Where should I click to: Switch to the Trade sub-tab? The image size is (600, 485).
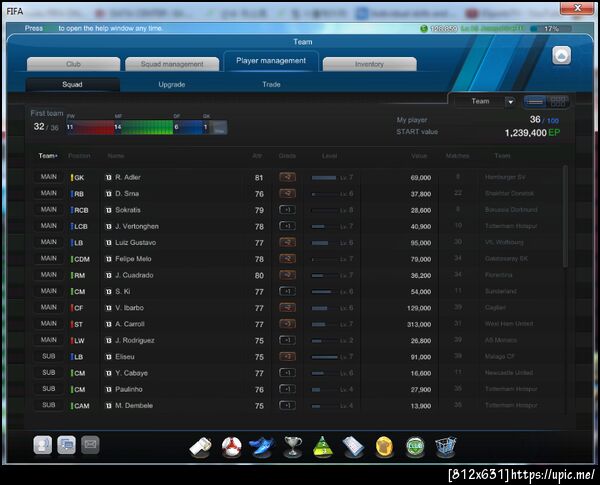pos(271,84)
